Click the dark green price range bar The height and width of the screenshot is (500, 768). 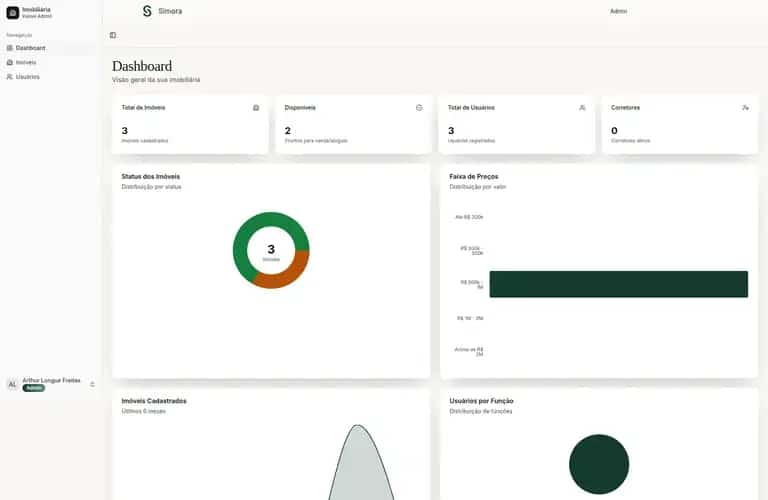619,284
